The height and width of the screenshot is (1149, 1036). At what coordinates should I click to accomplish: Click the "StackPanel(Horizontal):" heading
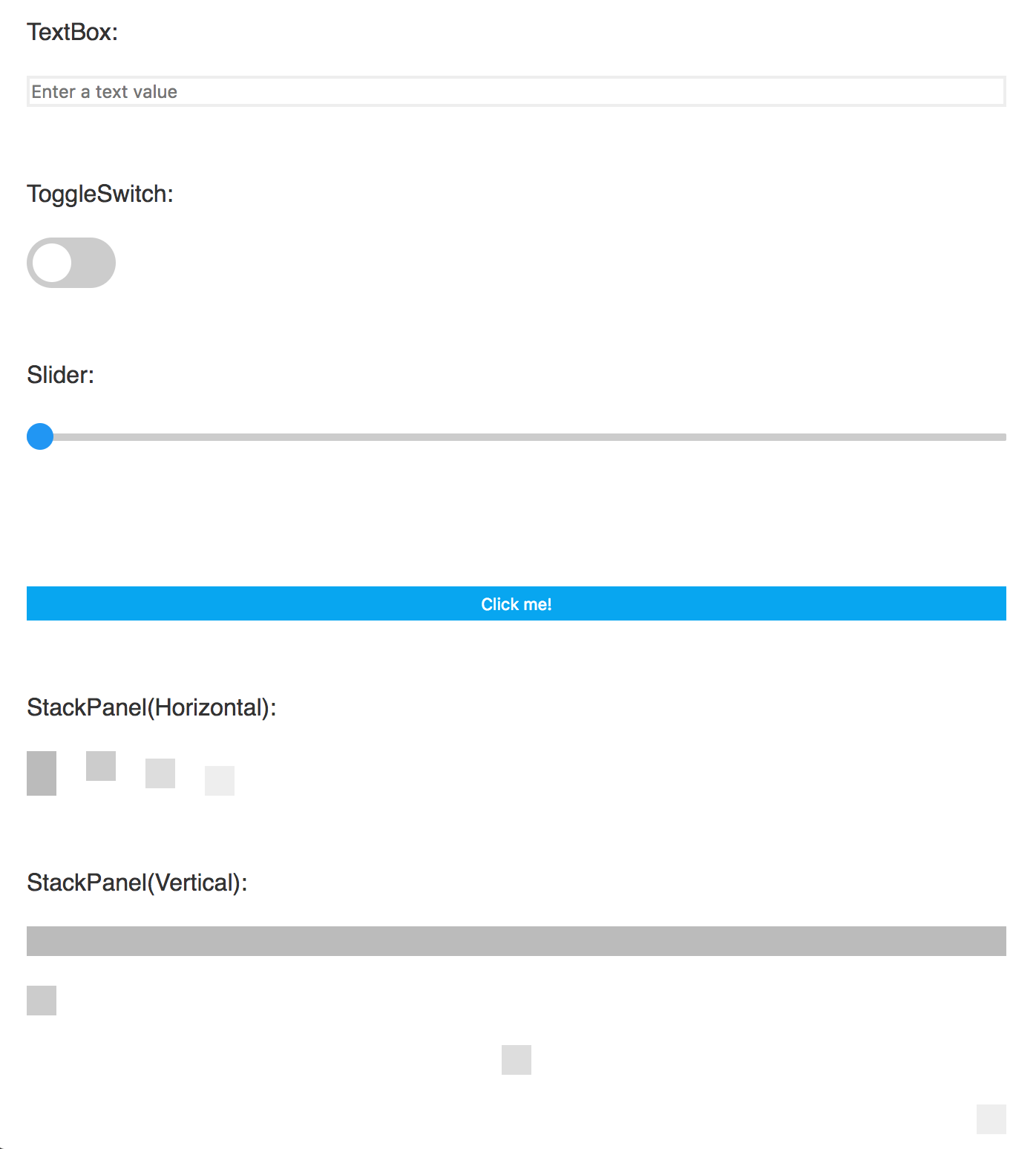click(x=151, y=707)
